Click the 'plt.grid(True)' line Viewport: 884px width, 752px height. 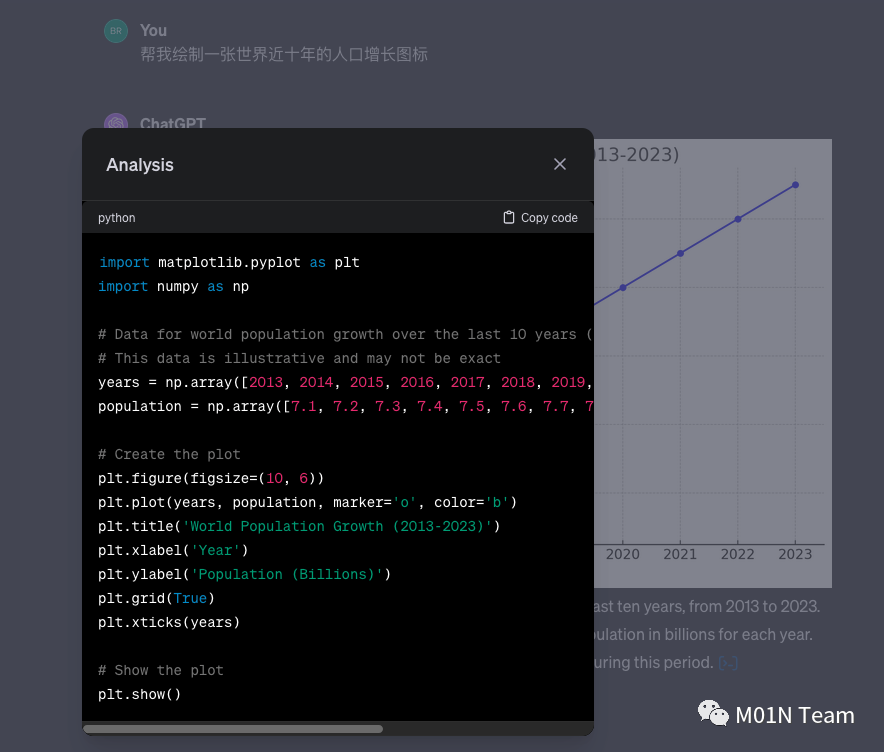point(156,598)
